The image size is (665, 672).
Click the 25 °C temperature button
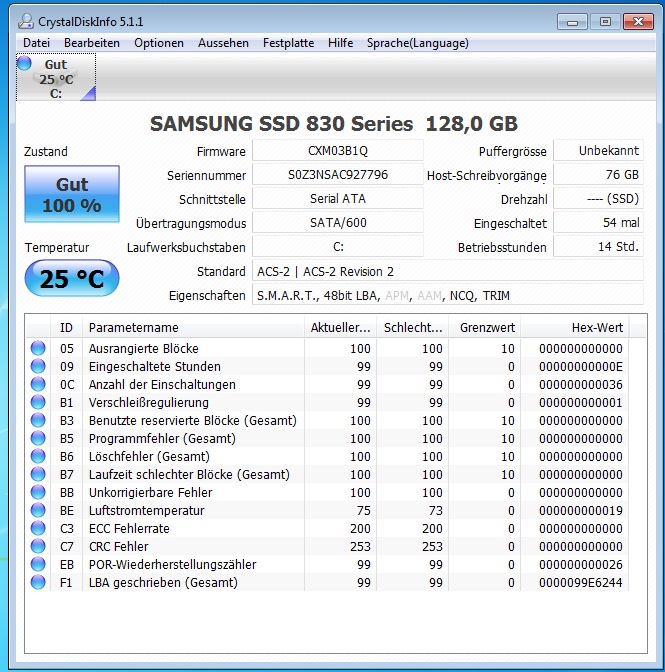(x=72, y=279)
